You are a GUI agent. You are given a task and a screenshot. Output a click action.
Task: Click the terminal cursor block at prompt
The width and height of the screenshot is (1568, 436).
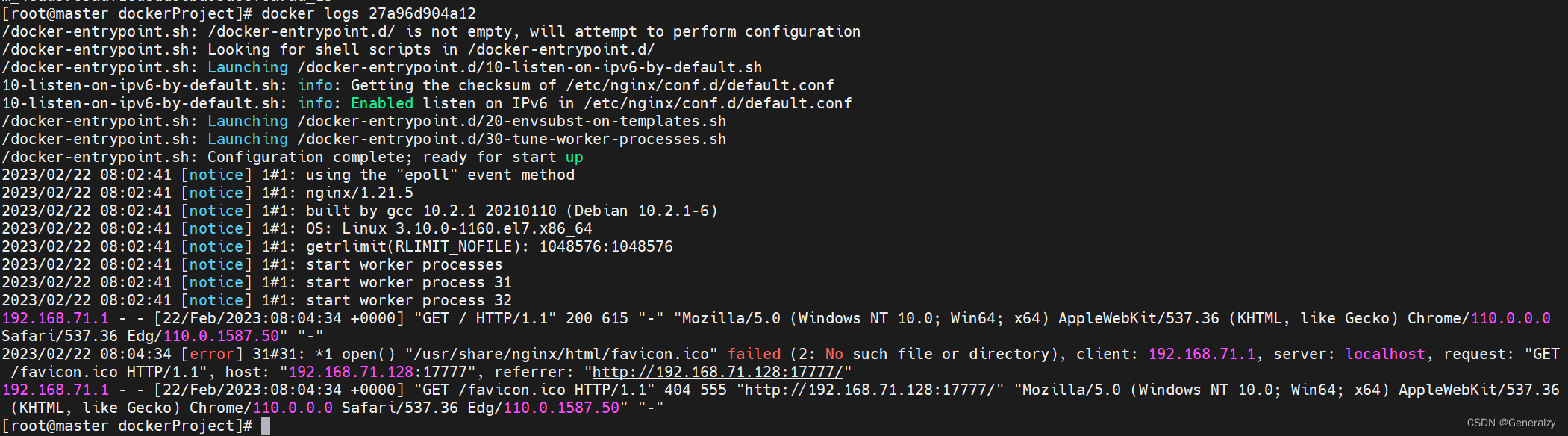(x=266, y=426)
